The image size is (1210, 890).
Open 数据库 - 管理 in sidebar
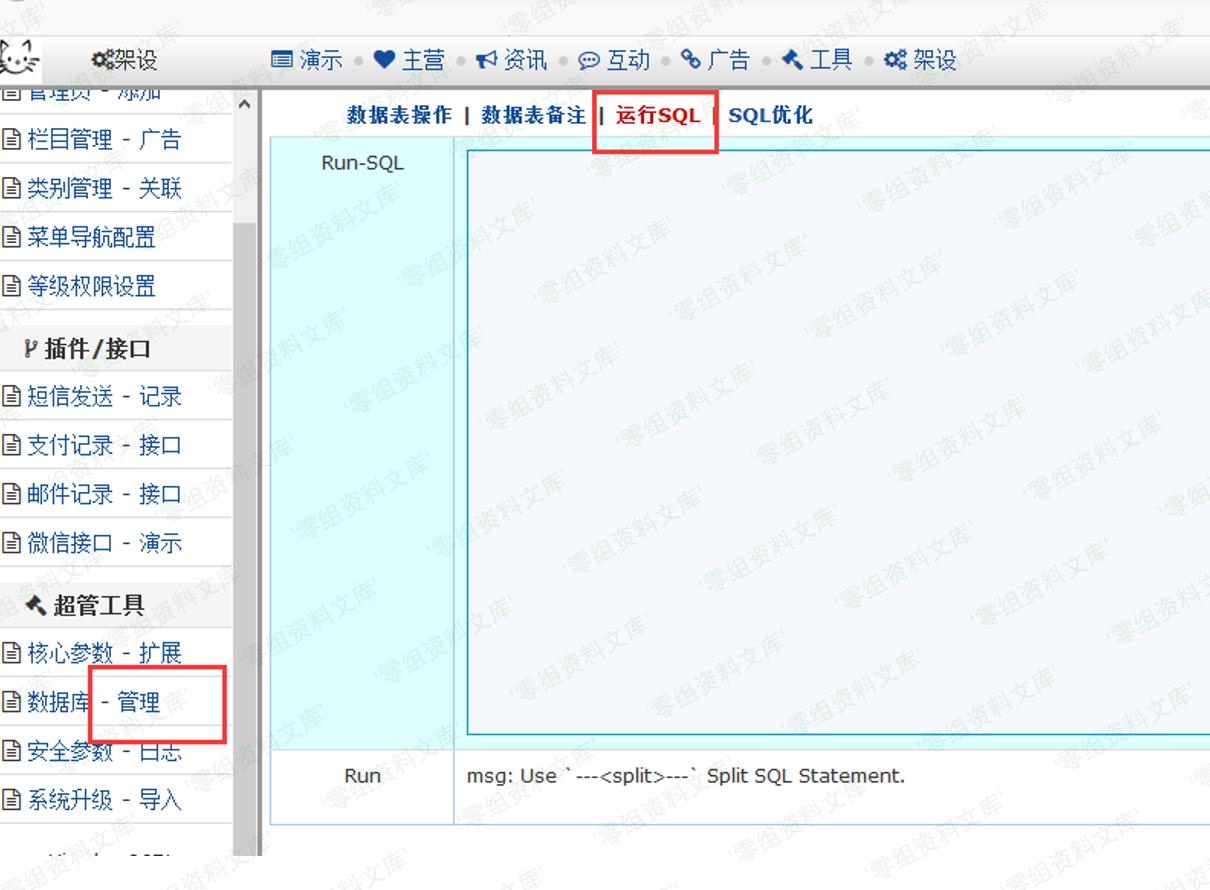coord(93,702)
